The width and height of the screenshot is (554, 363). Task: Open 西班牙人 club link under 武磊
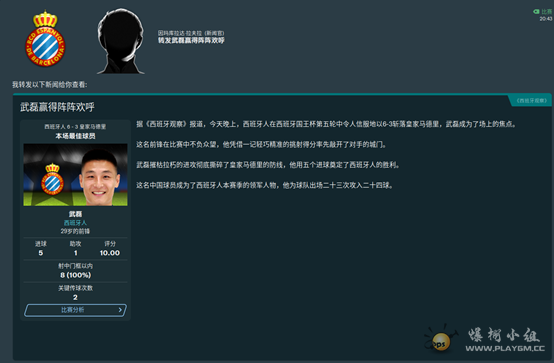coord(75,223)
